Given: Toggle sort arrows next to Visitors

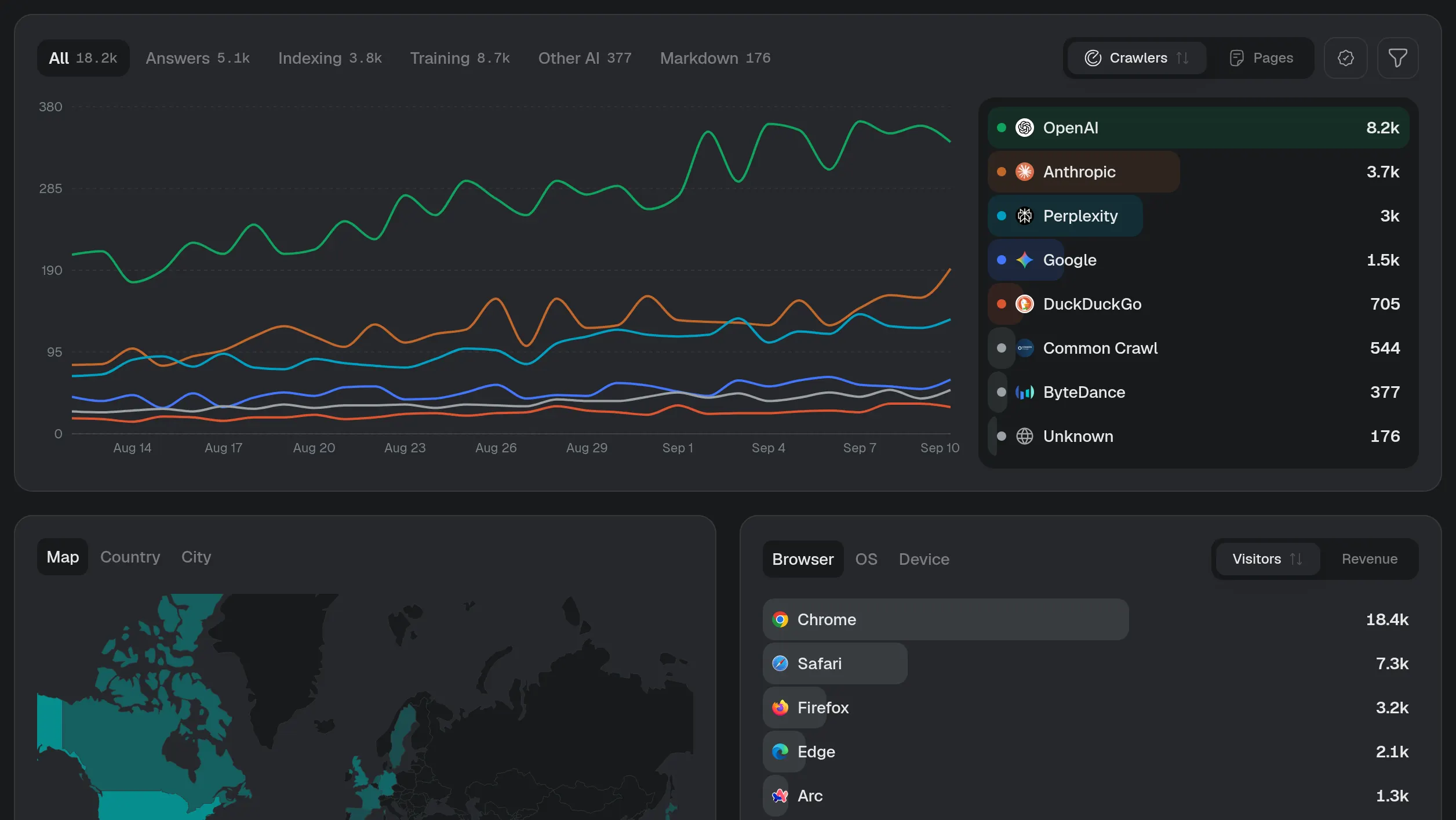Looking at the screenshot, I should (1296, 559).
